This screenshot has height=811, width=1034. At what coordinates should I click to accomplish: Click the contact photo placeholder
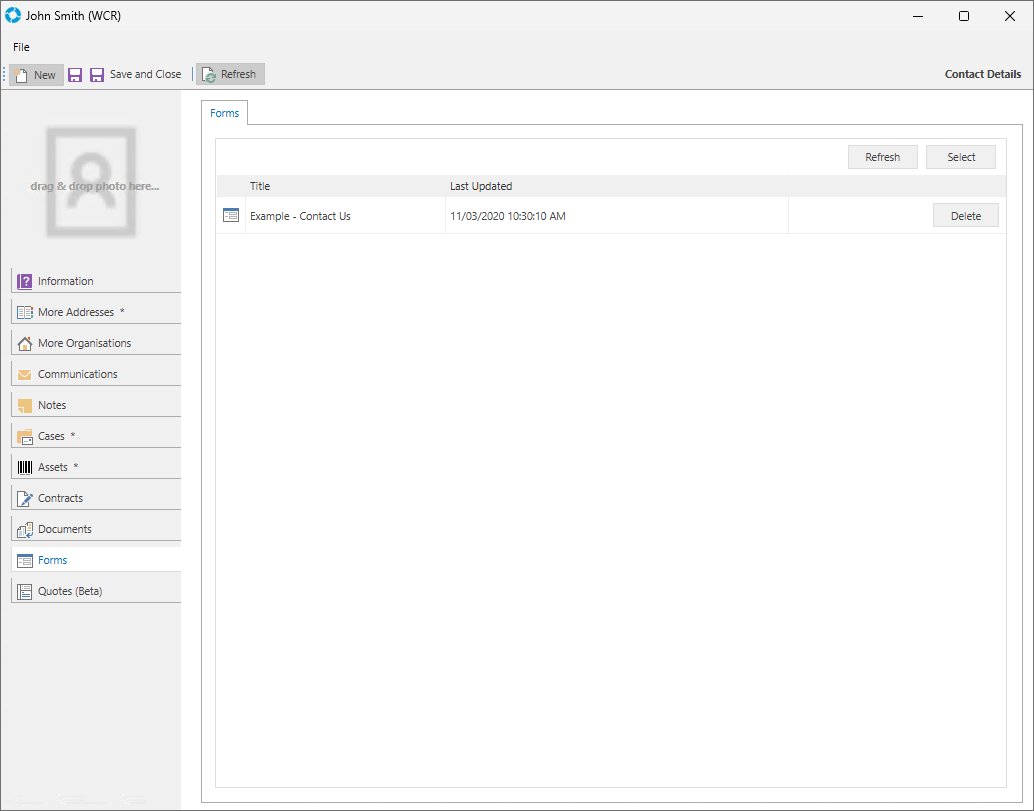tap(91, 181)
